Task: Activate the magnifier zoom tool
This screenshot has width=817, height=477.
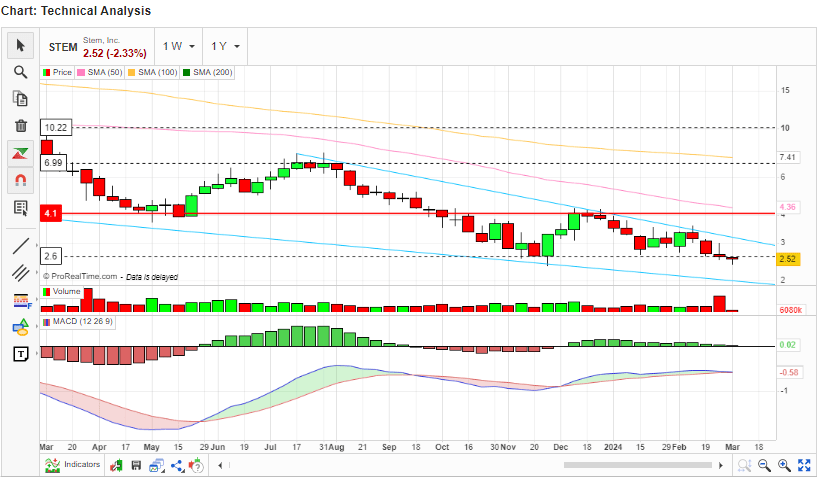Action: pos(20,72)
